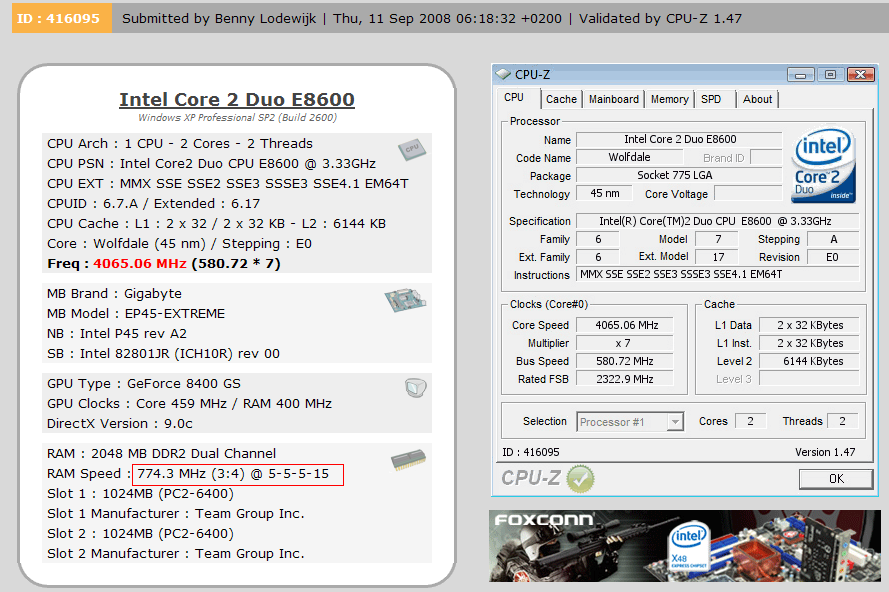The width and height of the screenshot is (889, 592).
Task: Click the L1 Inst. 2 x 32 KBytes field
Action: point(810,344)
